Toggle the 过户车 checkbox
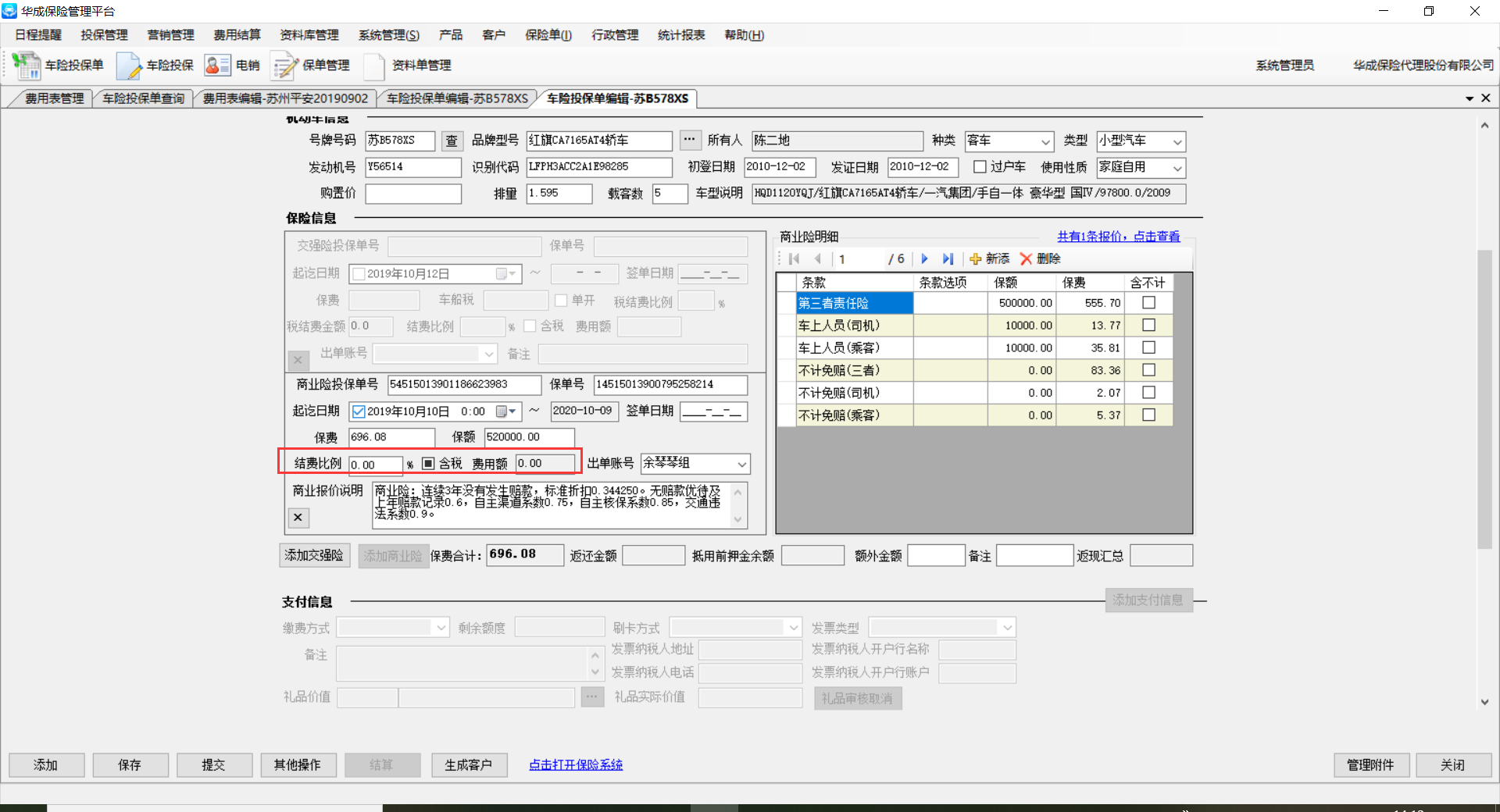1500x812 pixels. click(x=980, y=167)
